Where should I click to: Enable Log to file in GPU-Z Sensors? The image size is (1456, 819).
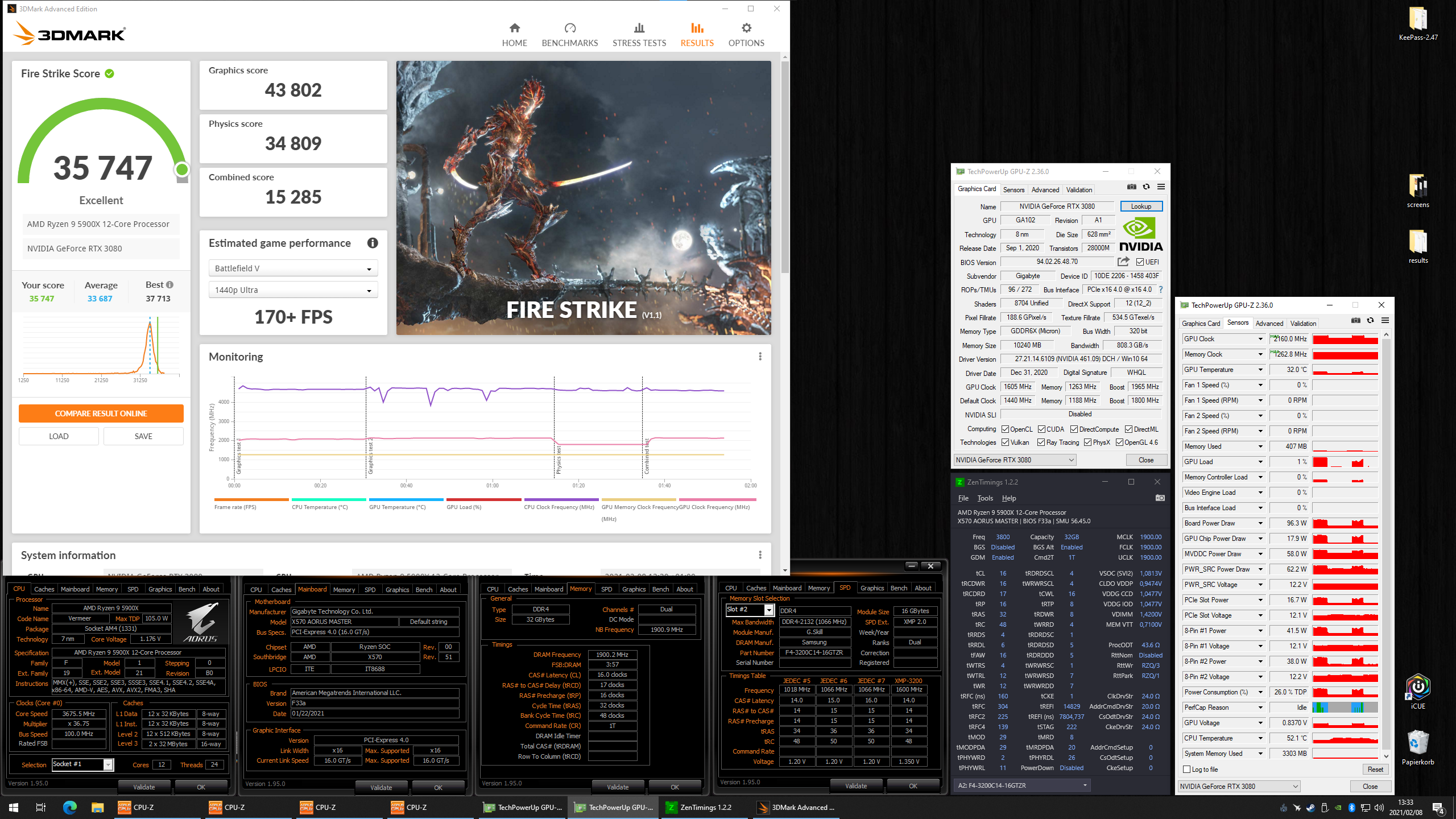tap(1187, 770)
